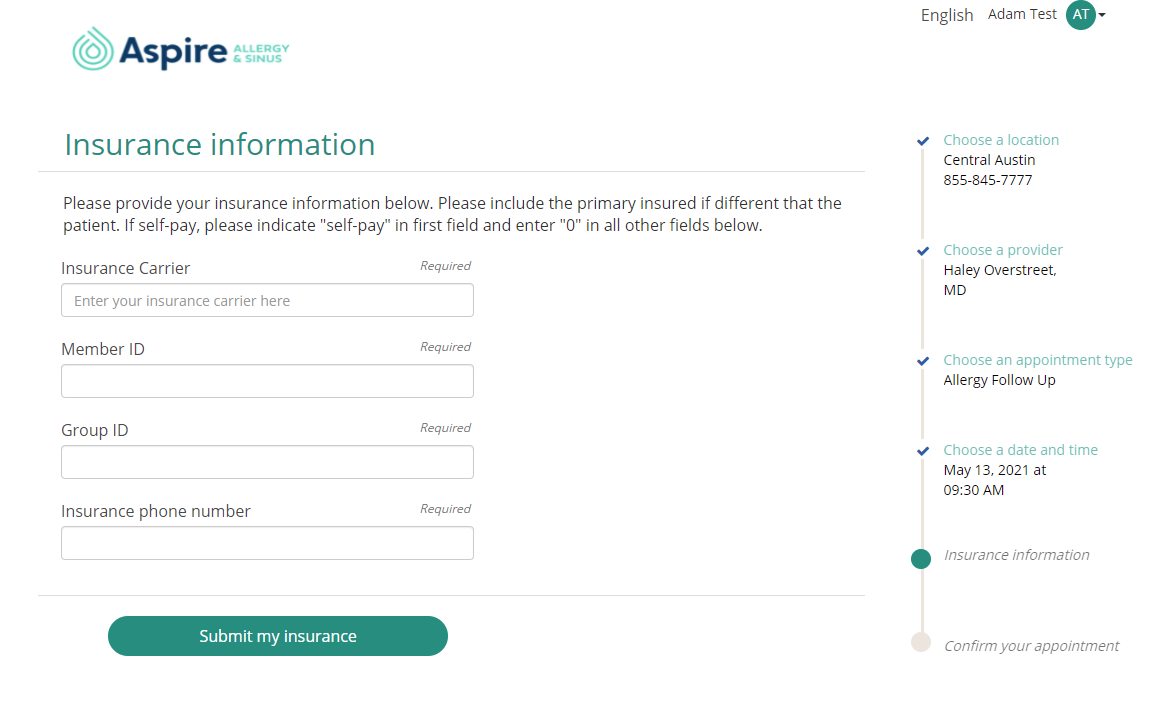
Task: Click the checkmark beside Choose a location
Action: click(923, 141)
